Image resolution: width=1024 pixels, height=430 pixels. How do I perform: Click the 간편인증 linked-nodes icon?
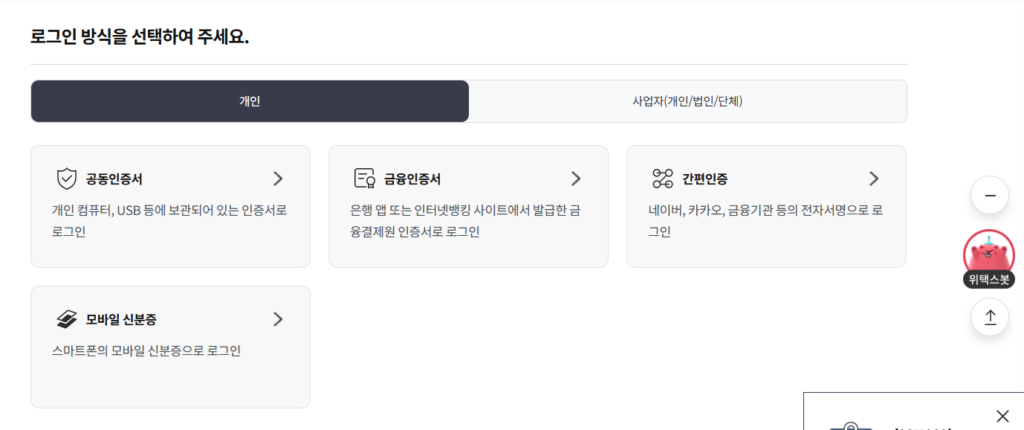click(x=662, y=179)
